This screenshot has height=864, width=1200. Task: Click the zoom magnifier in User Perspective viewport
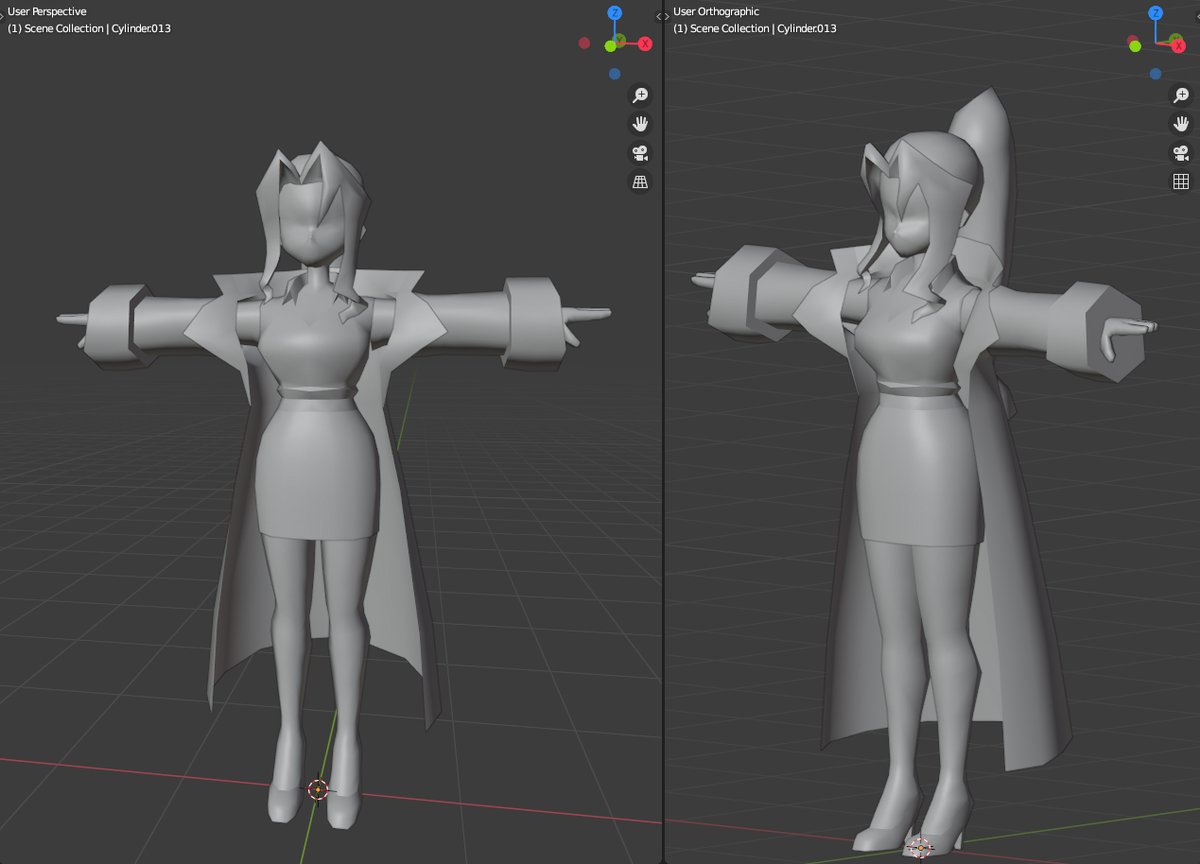tap(640, 95)
